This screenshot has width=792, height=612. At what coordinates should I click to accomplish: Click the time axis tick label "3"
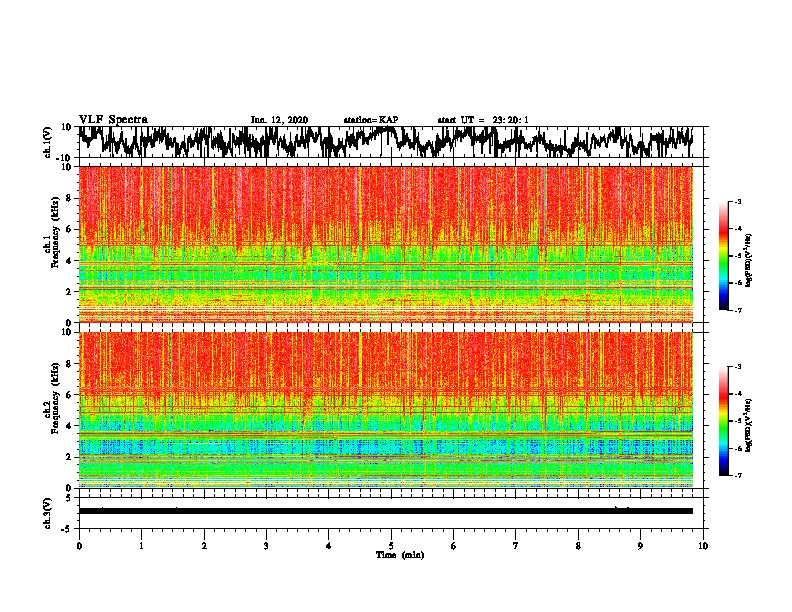[x=266, y=546]
